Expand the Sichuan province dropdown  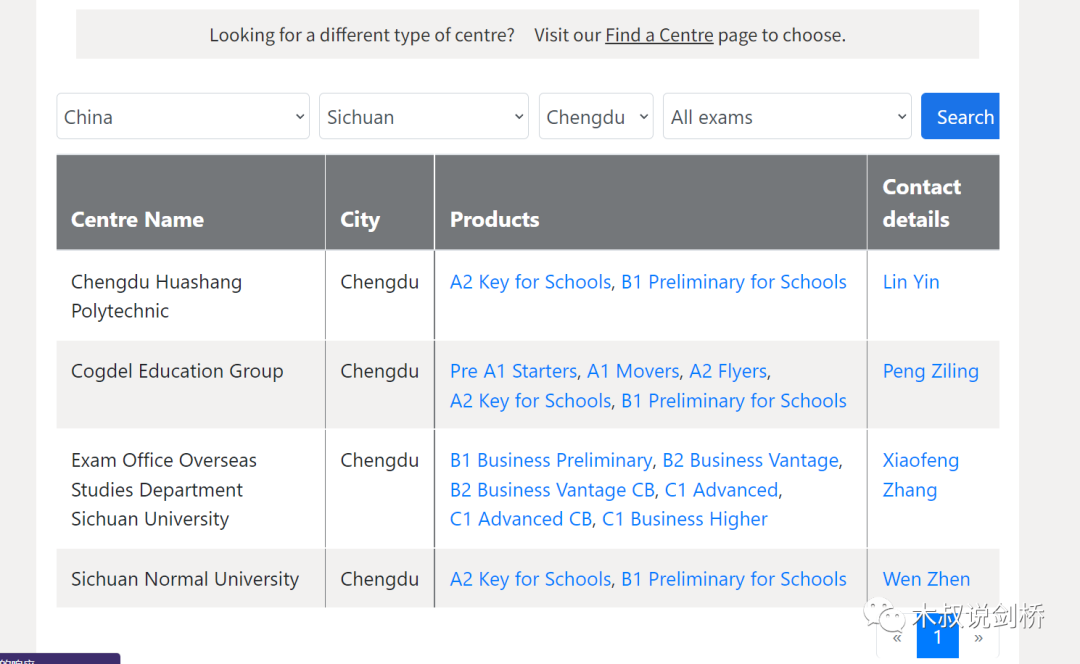tap(423, 117)
